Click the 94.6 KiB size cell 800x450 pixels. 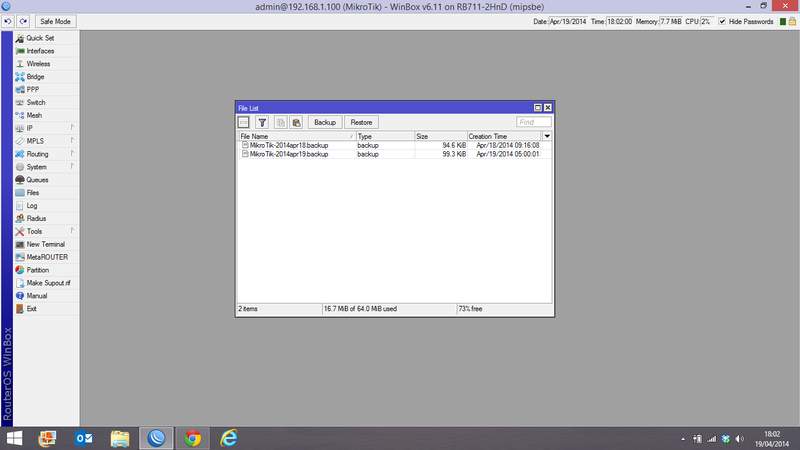[454, 145]
